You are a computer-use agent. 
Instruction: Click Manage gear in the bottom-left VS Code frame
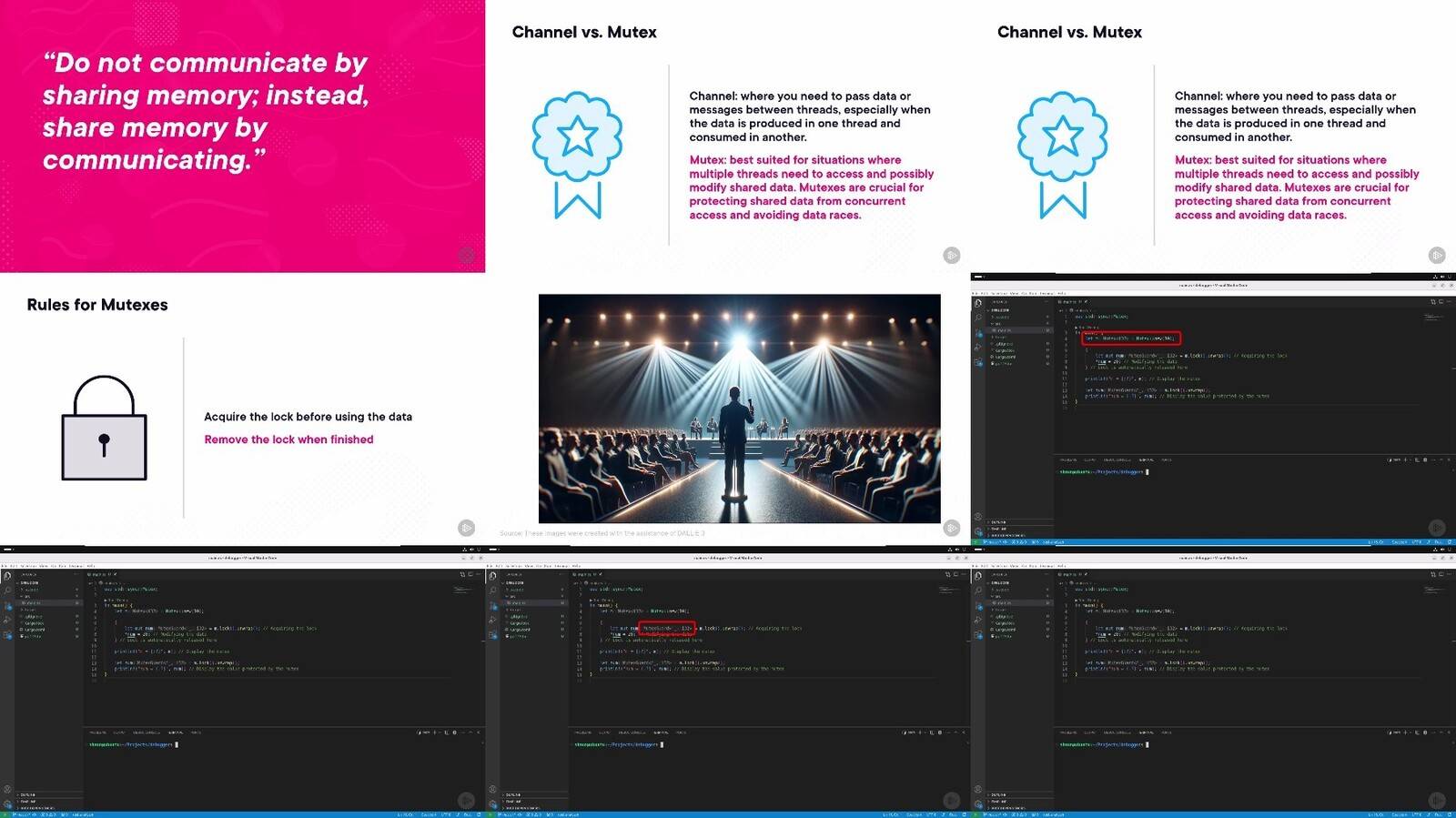click(7, 803)
